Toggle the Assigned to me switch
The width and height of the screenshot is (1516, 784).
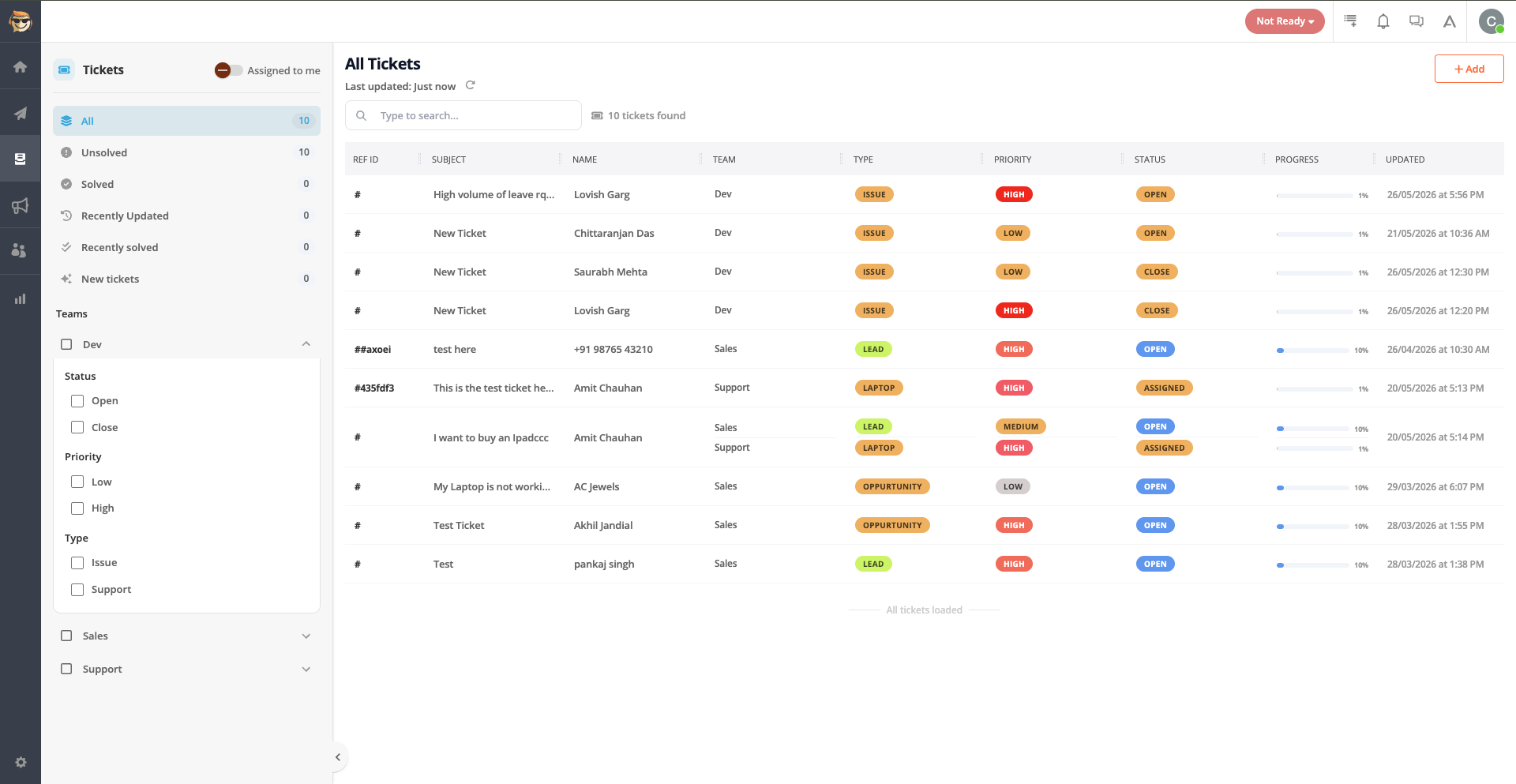pyautogui.click(x=228, y=70)
